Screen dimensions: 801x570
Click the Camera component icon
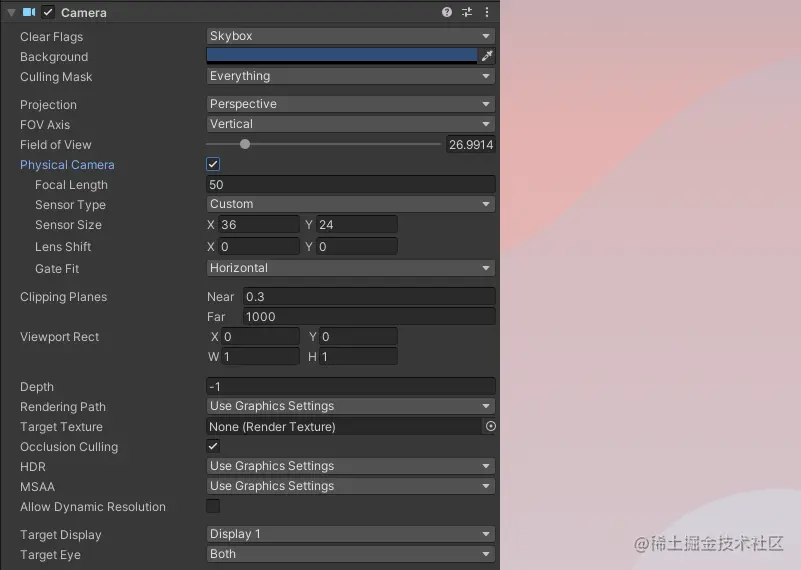point(29,12)
